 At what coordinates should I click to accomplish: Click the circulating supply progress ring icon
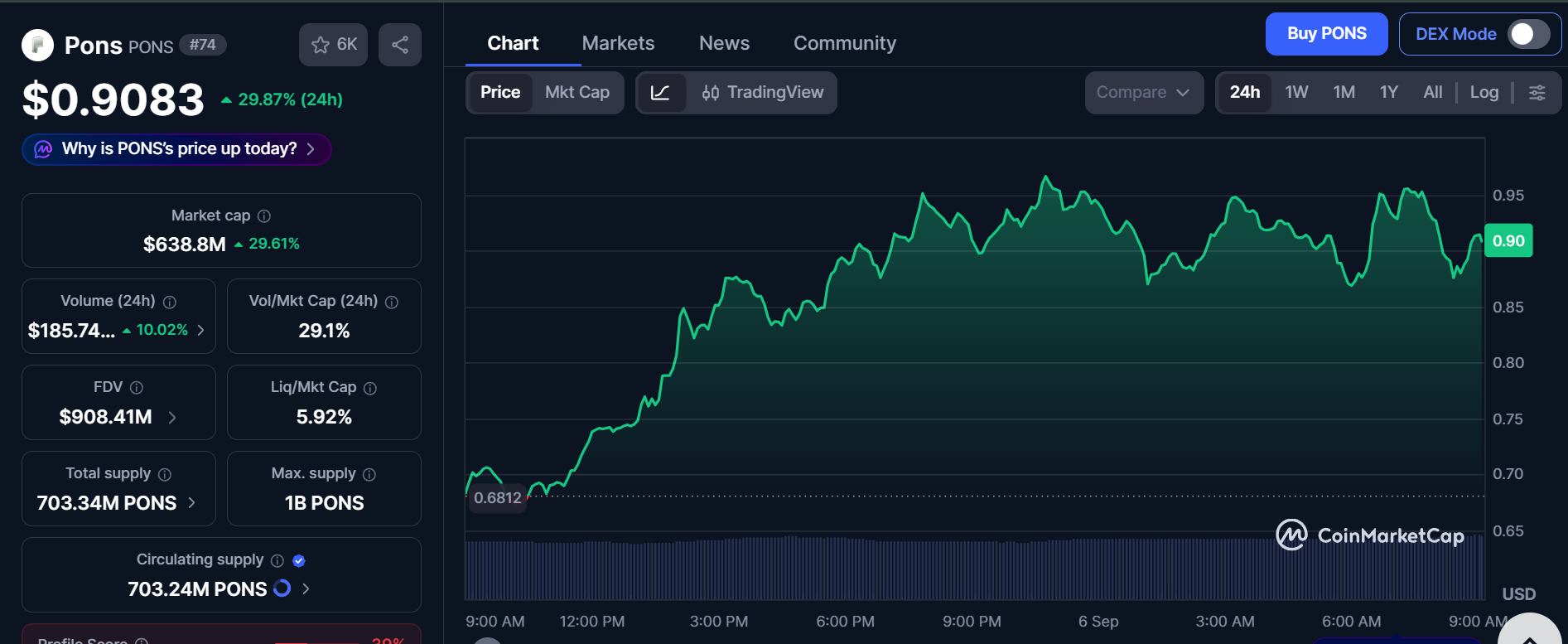[x=282, y=588]
